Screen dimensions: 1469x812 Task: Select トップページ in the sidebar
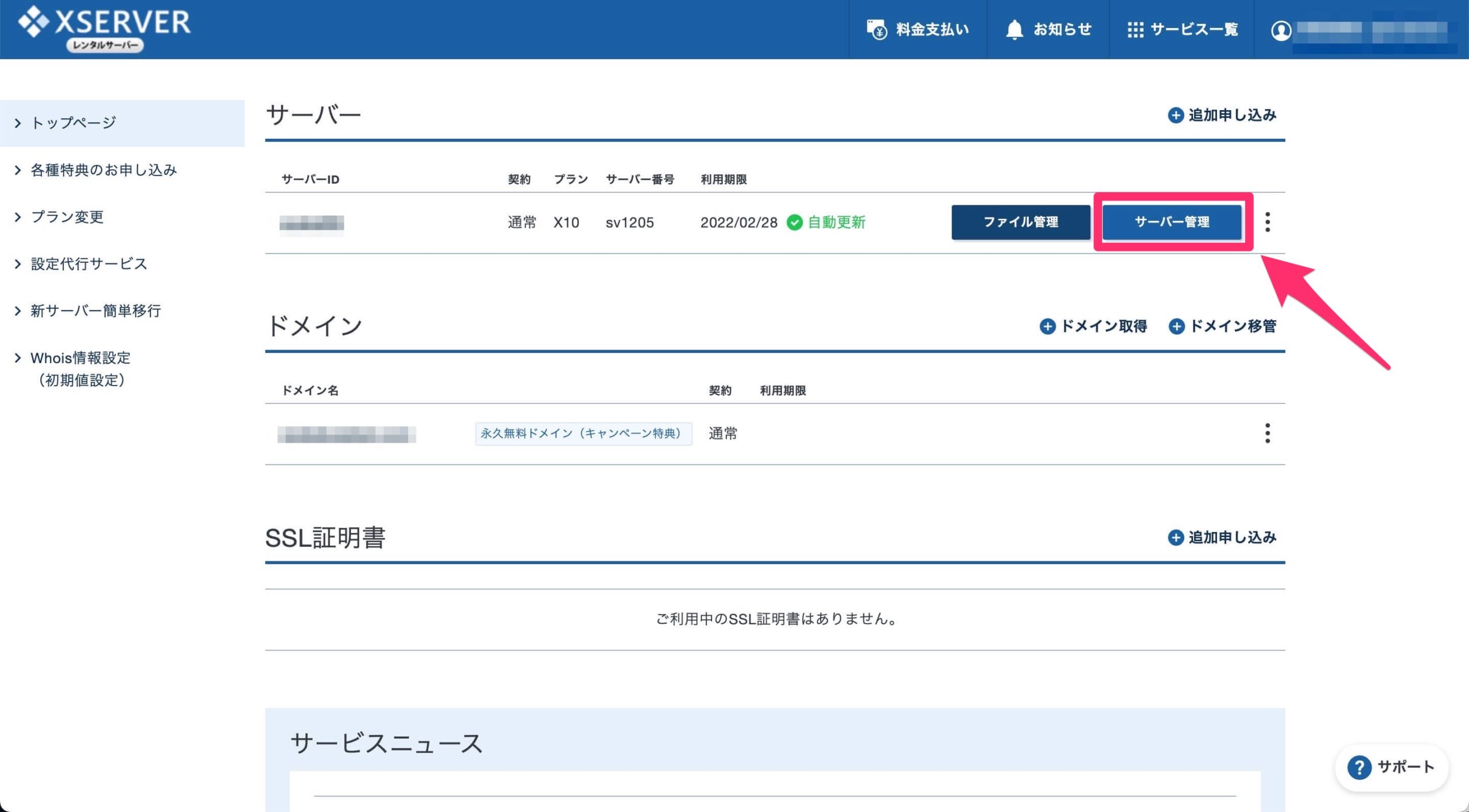pos(122,123)
